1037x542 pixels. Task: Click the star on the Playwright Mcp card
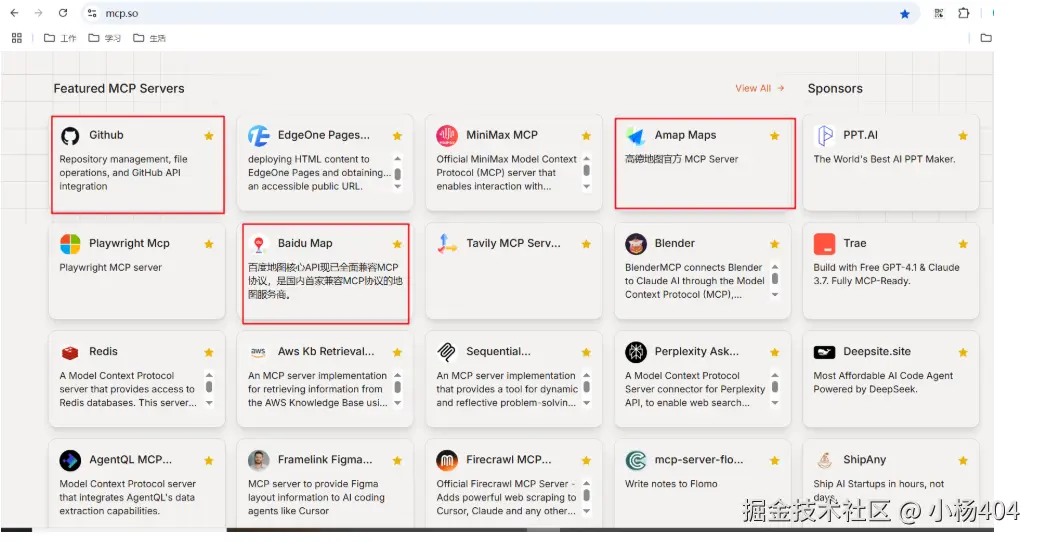pyautogui.click(x=209, y=244)
